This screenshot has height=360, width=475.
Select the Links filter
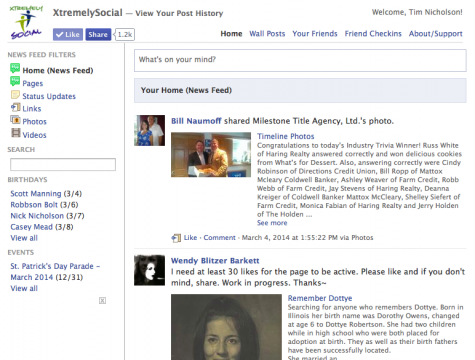32,109
